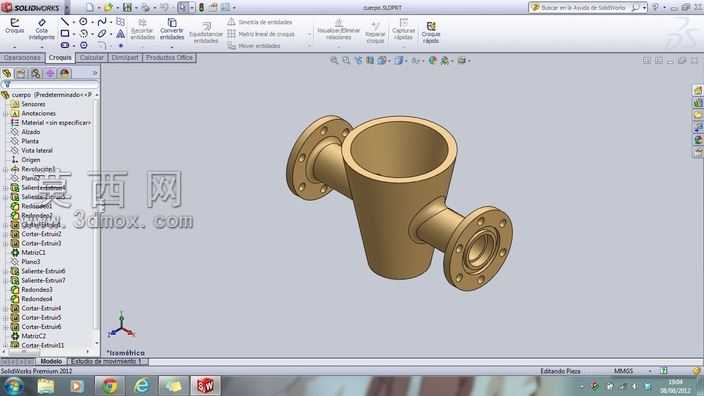Expand Anotaciones in the feature tree
The height and width of the screenshot is (396, 704).
pyautogui.click(x=5, y=114)
